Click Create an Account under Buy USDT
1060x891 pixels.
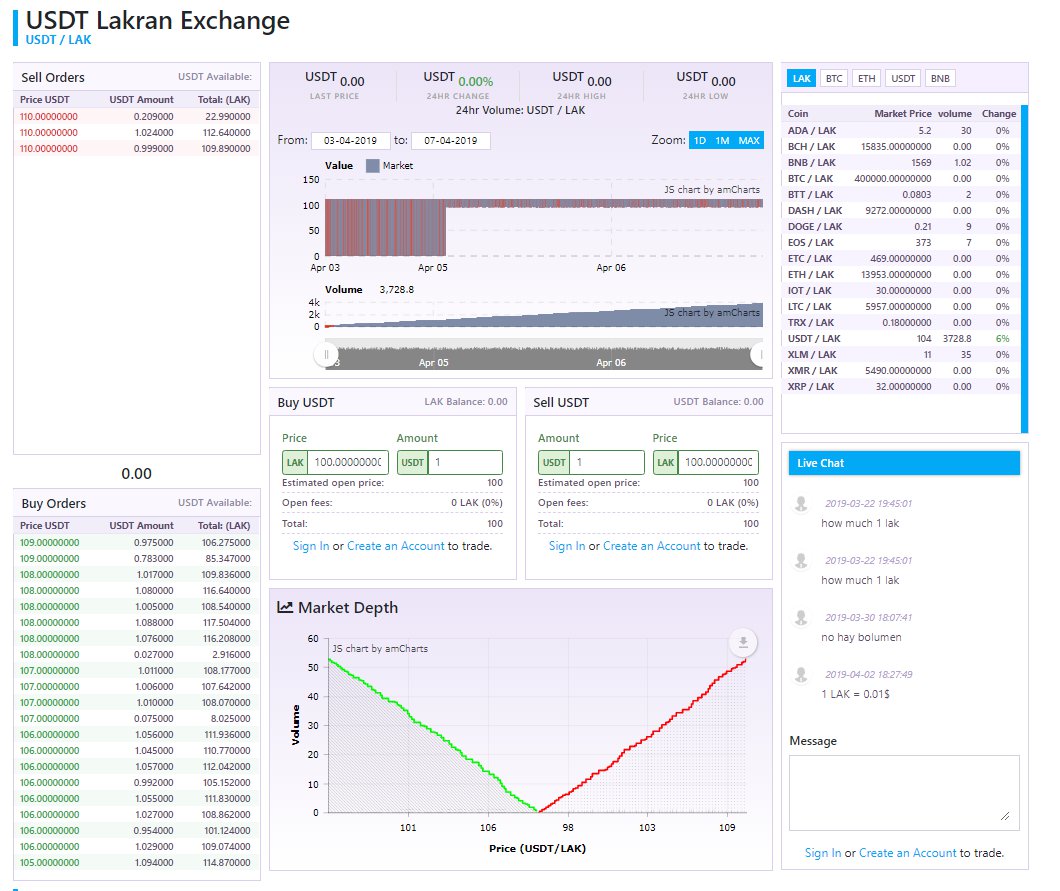[x=395, y=546]
